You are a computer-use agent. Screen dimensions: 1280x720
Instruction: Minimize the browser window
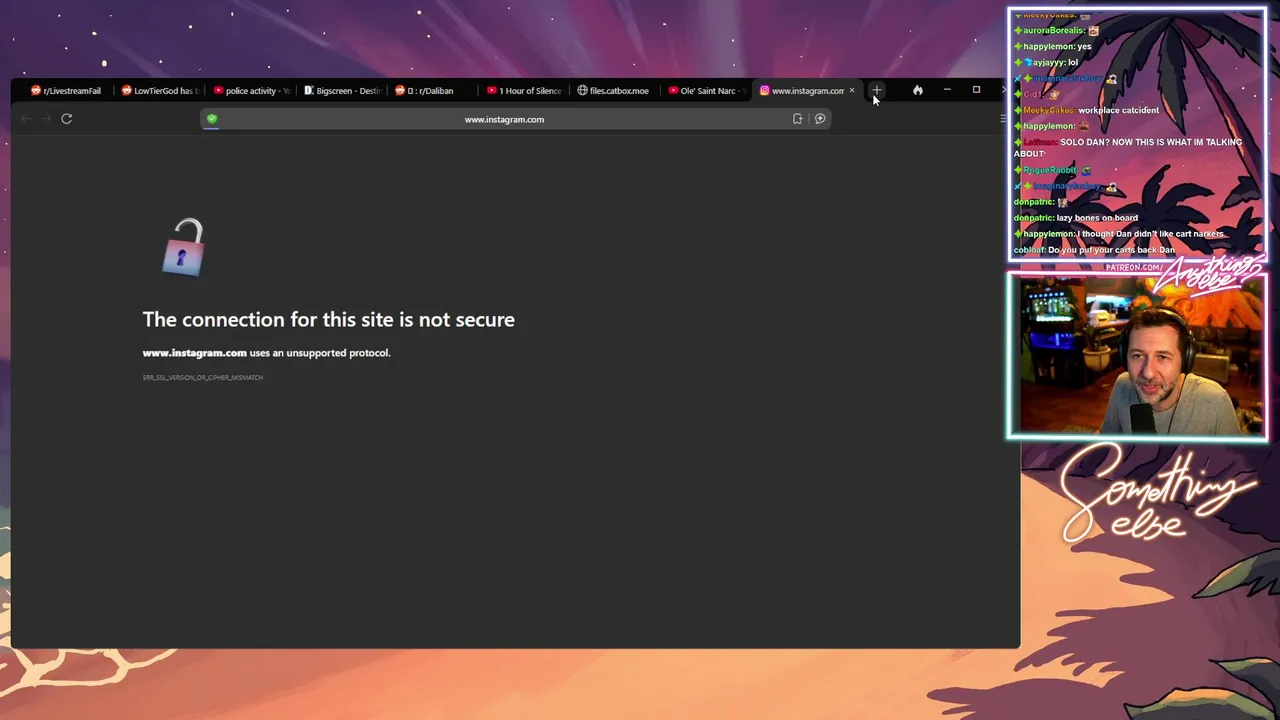947,90
